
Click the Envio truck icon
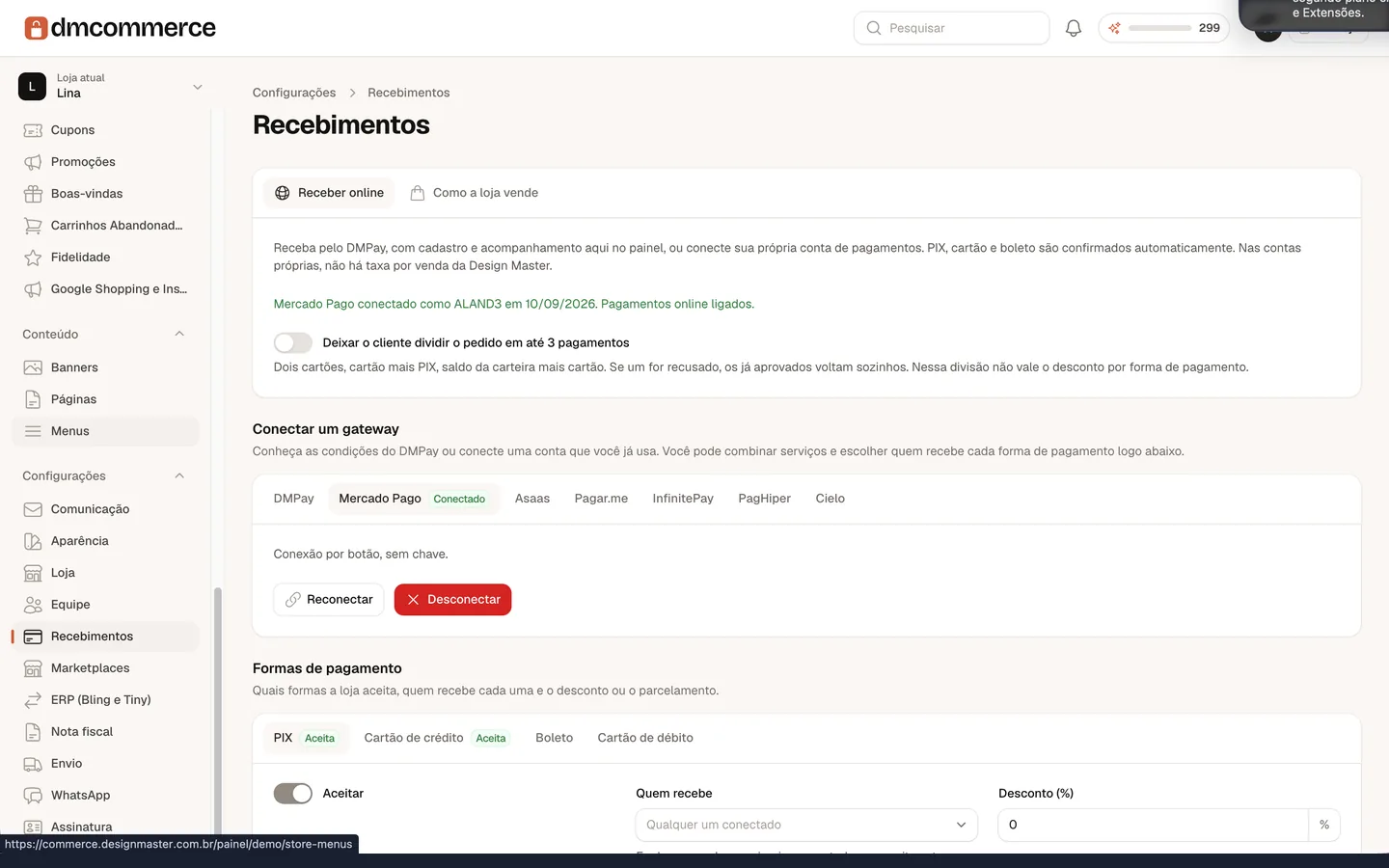pos(33,764)
